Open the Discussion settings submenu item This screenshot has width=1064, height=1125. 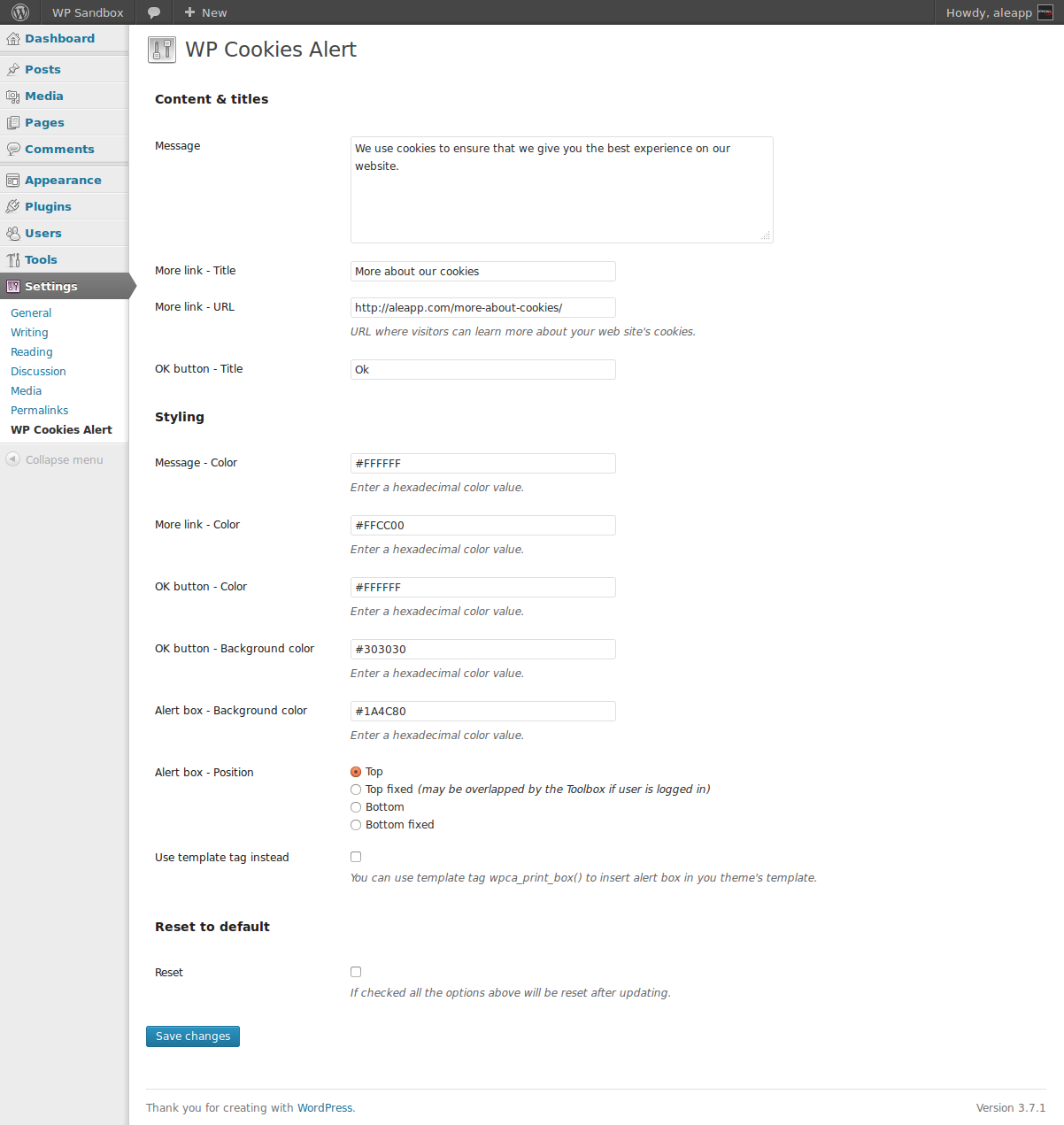(38, 372)
